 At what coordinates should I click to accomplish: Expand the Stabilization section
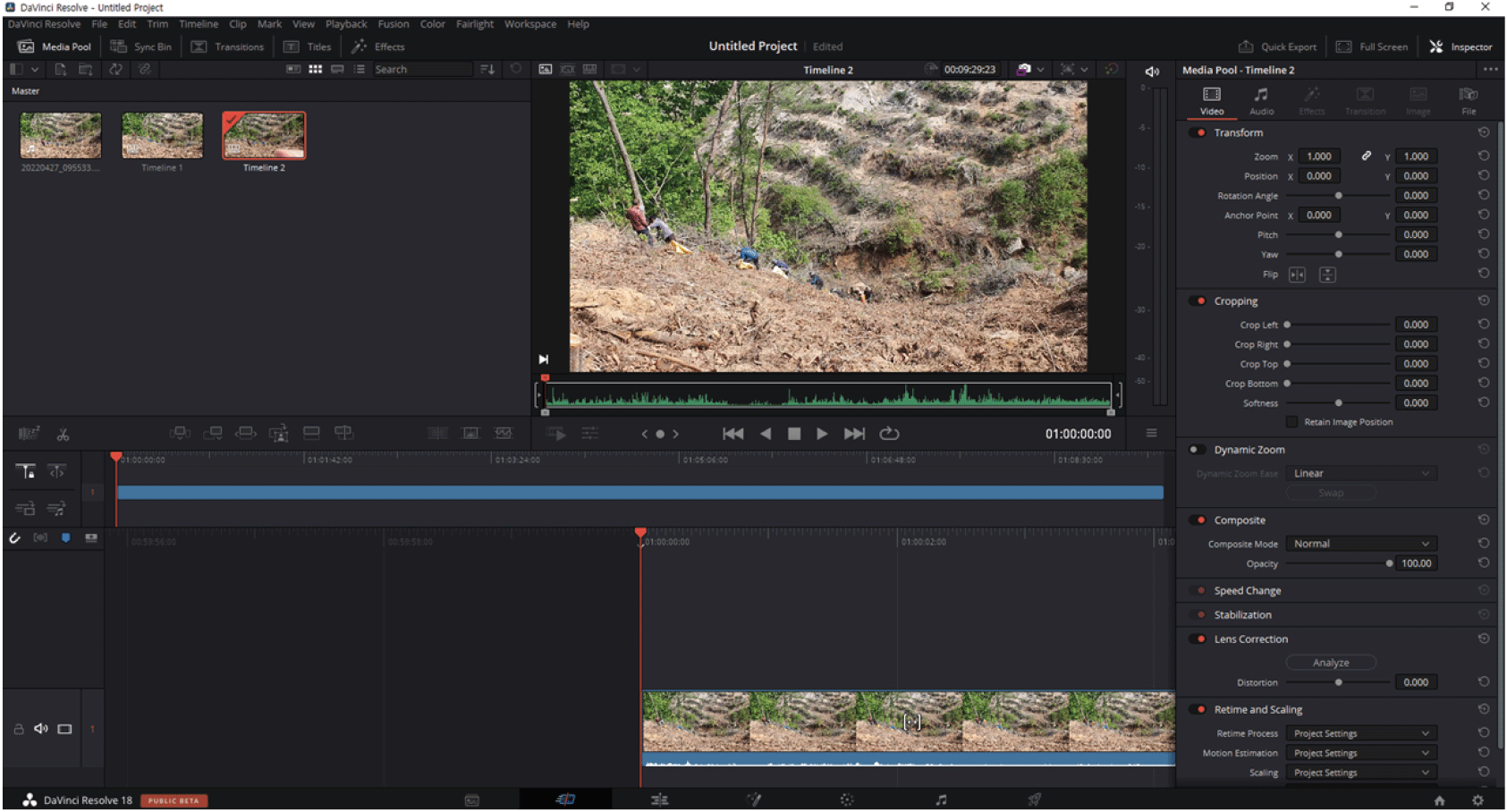(x=1242, y=614)
